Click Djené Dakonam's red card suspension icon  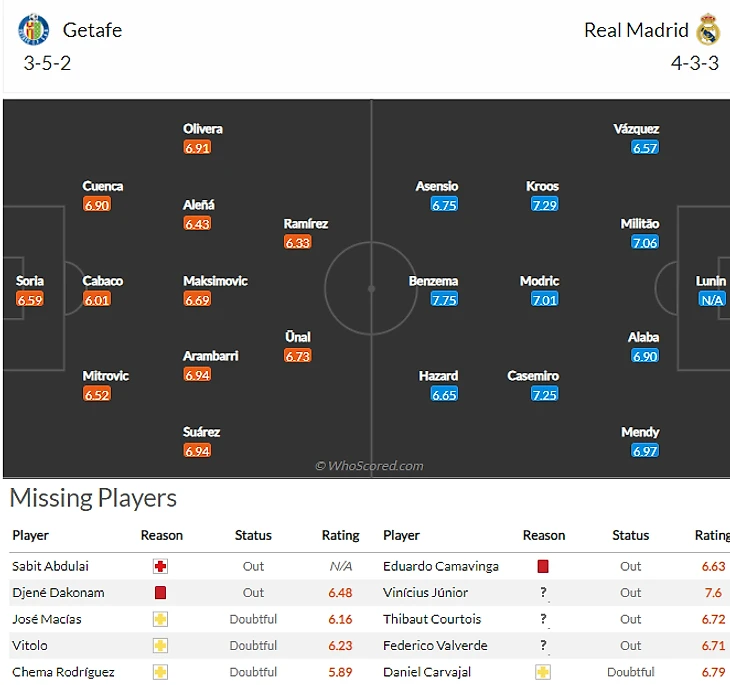click(160, 593)
